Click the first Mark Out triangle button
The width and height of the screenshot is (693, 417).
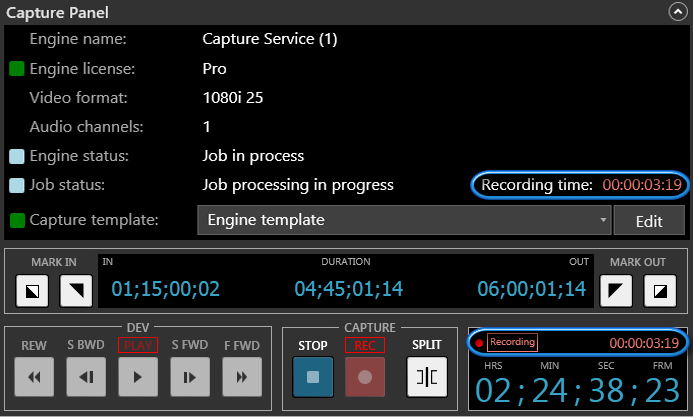coord(616,291)
